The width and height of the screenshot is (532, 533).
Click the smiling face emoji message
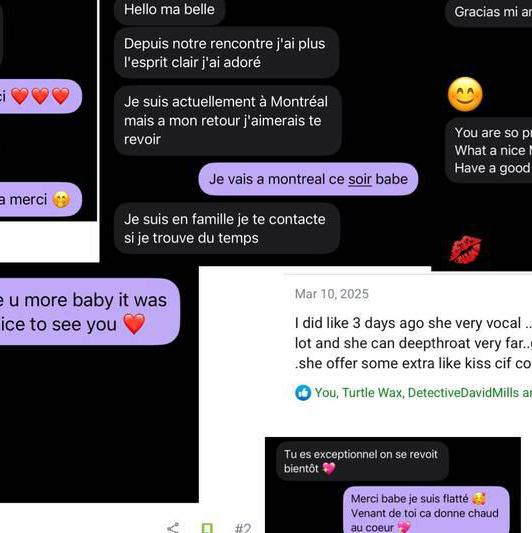click(x=465, y=94)
